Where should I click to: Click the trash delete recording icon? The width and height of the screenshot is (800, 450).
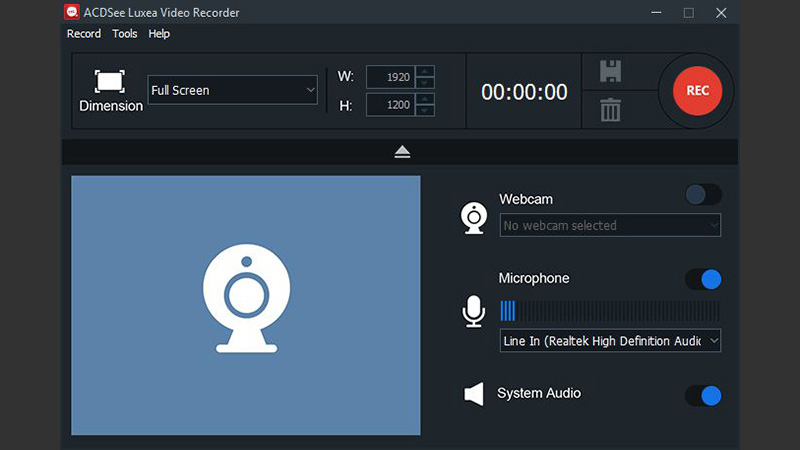(x=610, y=109)
